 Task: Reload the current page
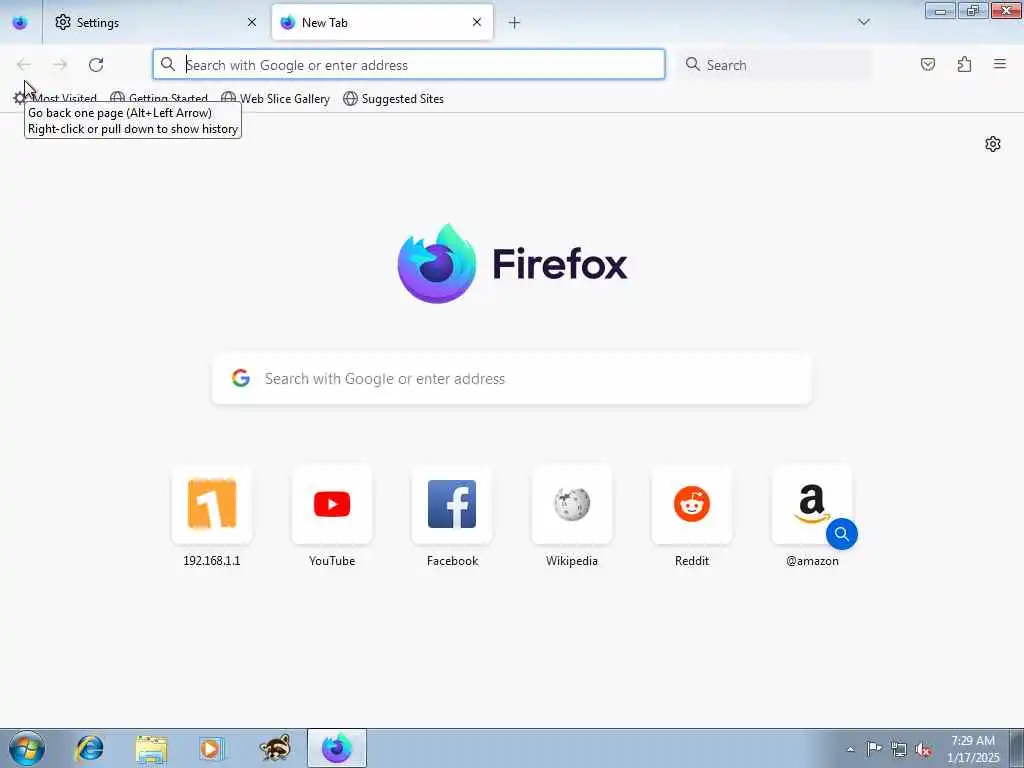click(x=96, y=65)
